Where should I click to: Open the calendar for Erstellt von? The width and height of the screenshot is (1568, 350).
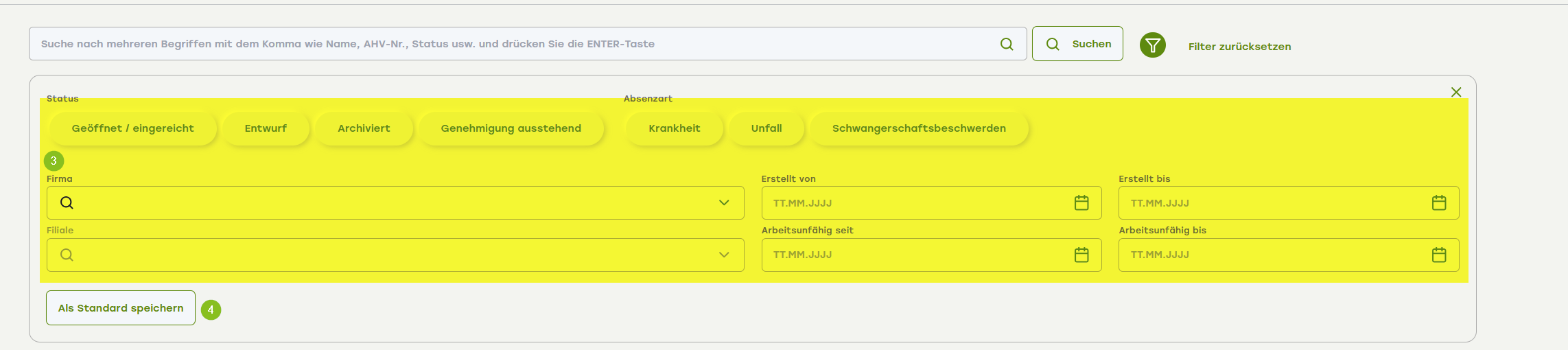[1081, 202]
